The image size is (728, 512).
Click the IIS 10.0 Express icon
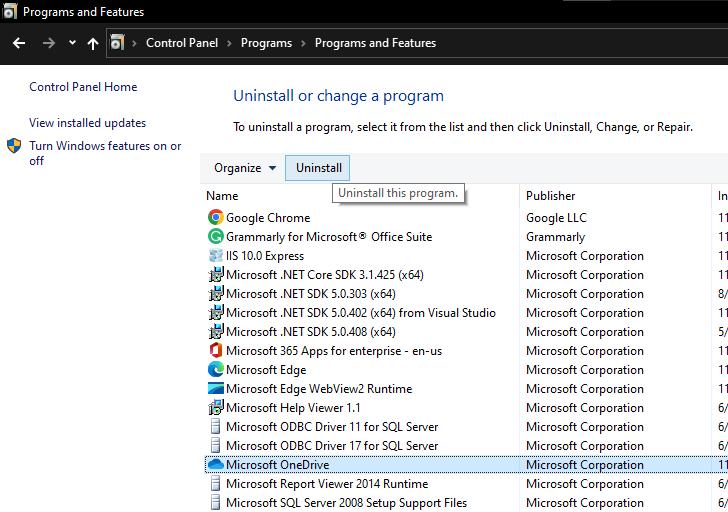tap(215, 256)
